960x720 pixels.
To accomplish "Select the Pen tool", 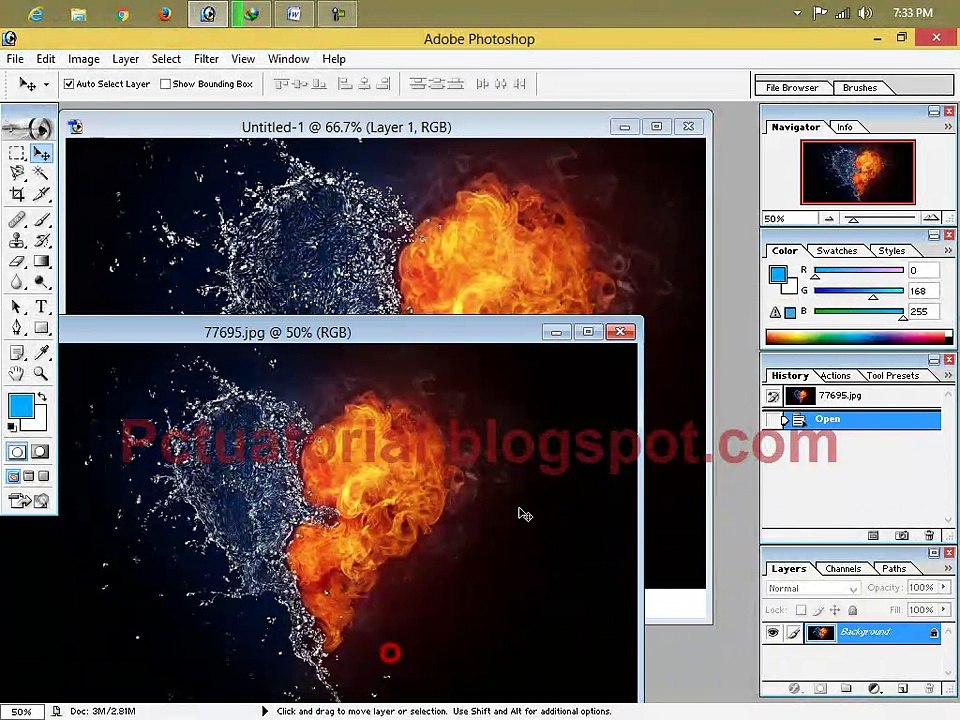I will (x=17, y=327).
